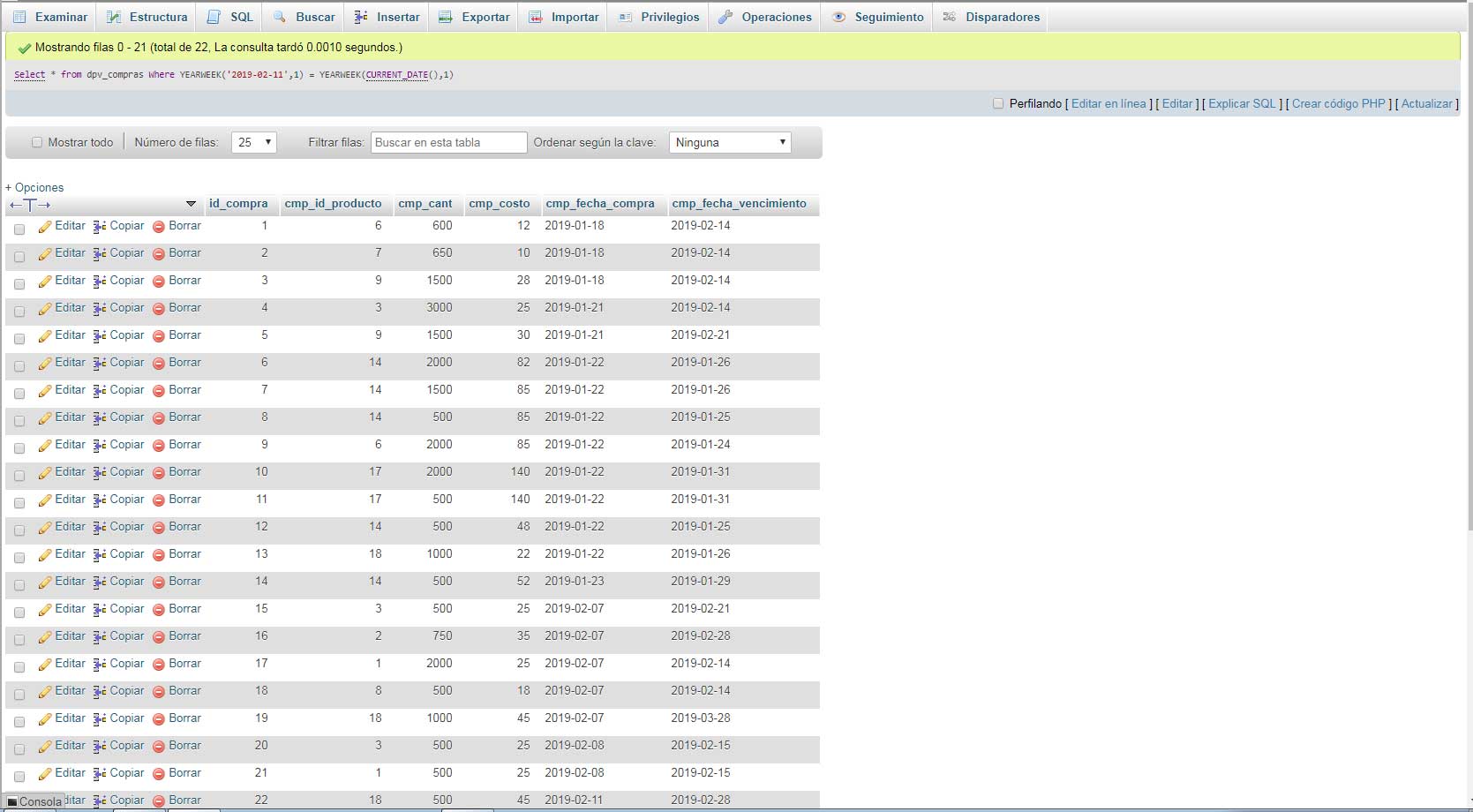The height and width of the screenshot is (812, 1473).
Task: Open the Número de filas dropdown
Action: pyautogui.click(x=254, y=142)
